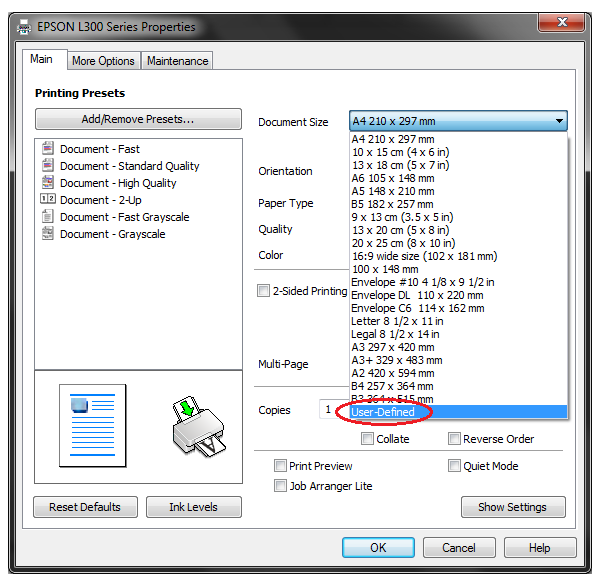
Task: Click the Show Settings button
Action: 513,507
